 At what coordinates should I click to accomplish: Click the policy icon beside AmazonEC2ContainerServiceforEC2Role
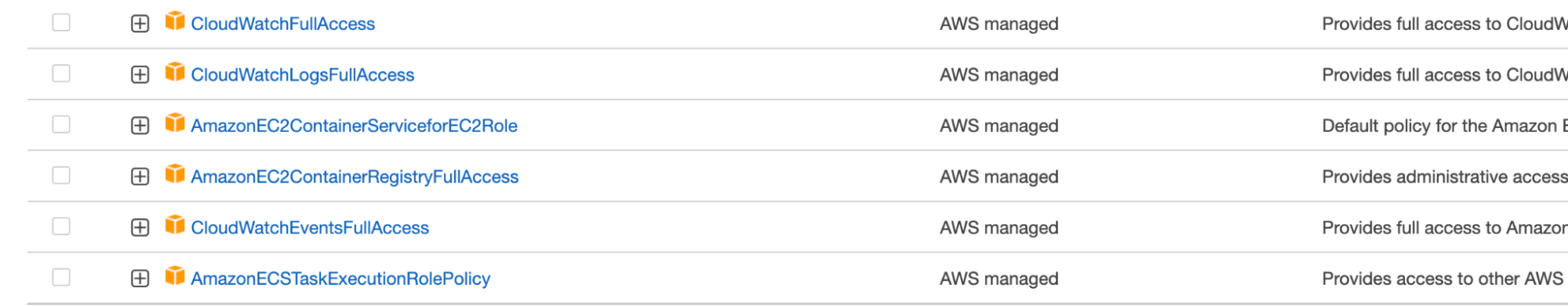[175, 123]
